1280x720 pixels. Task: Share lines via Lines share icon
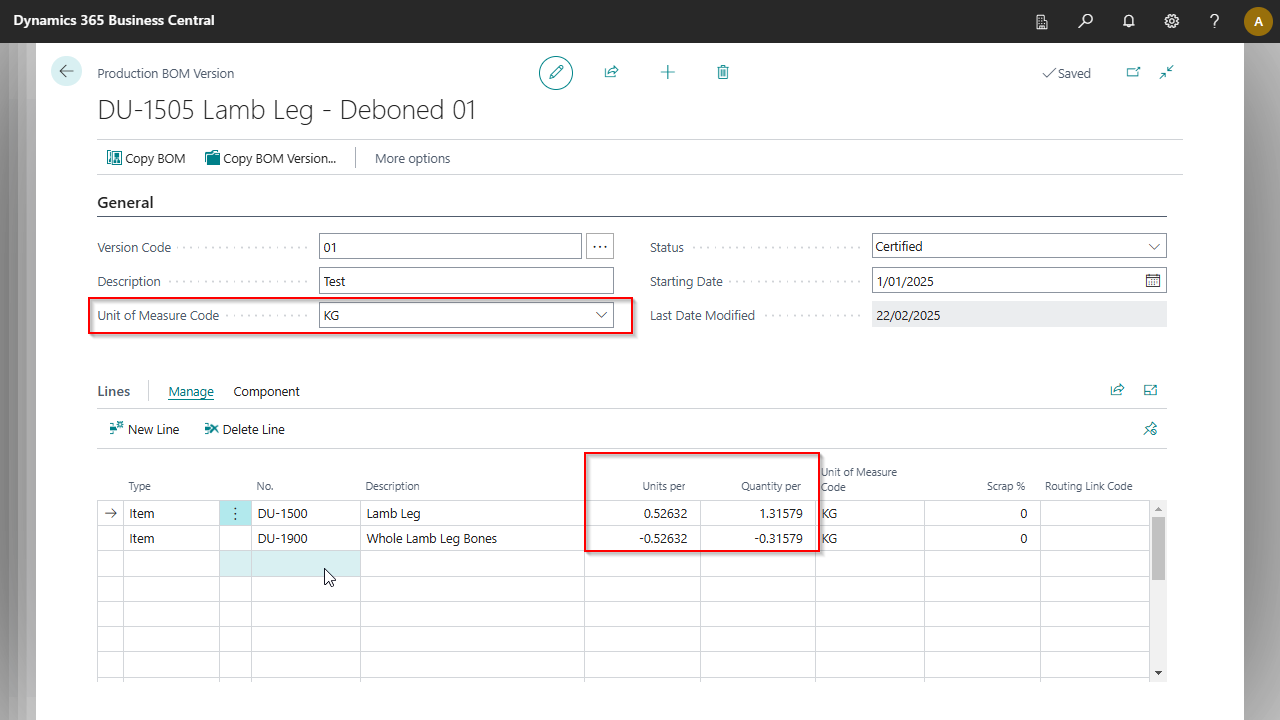pyautogui.click(x=1117, y=390)
